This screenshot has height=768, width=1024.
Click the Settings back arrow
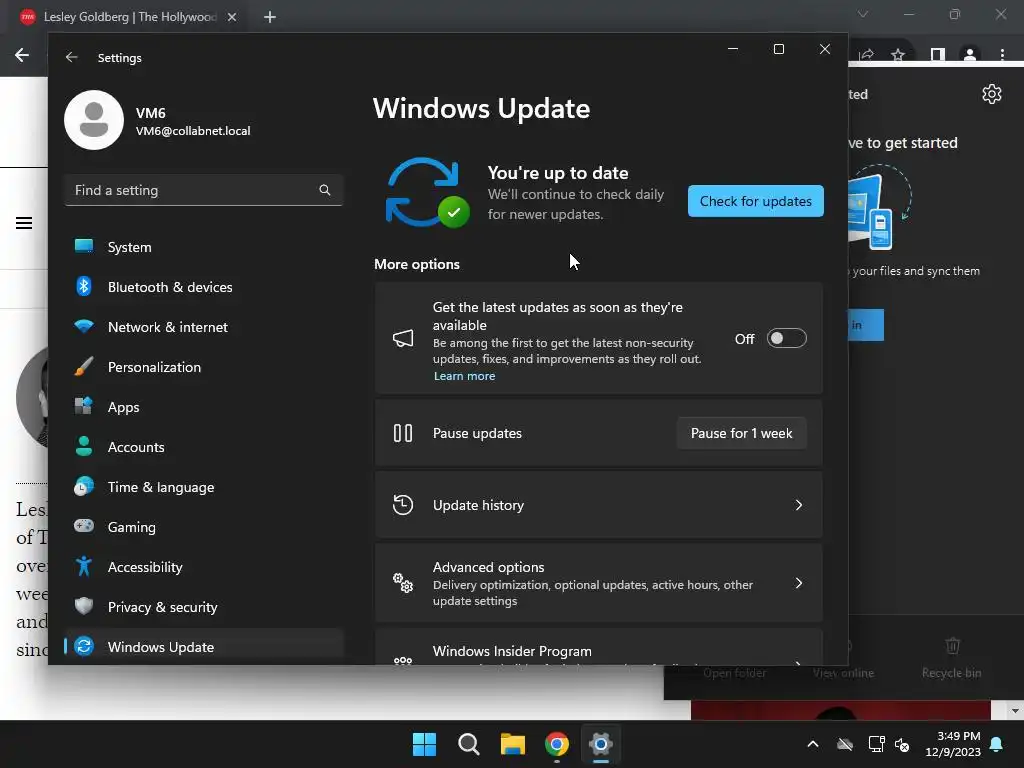pos(72,57)
